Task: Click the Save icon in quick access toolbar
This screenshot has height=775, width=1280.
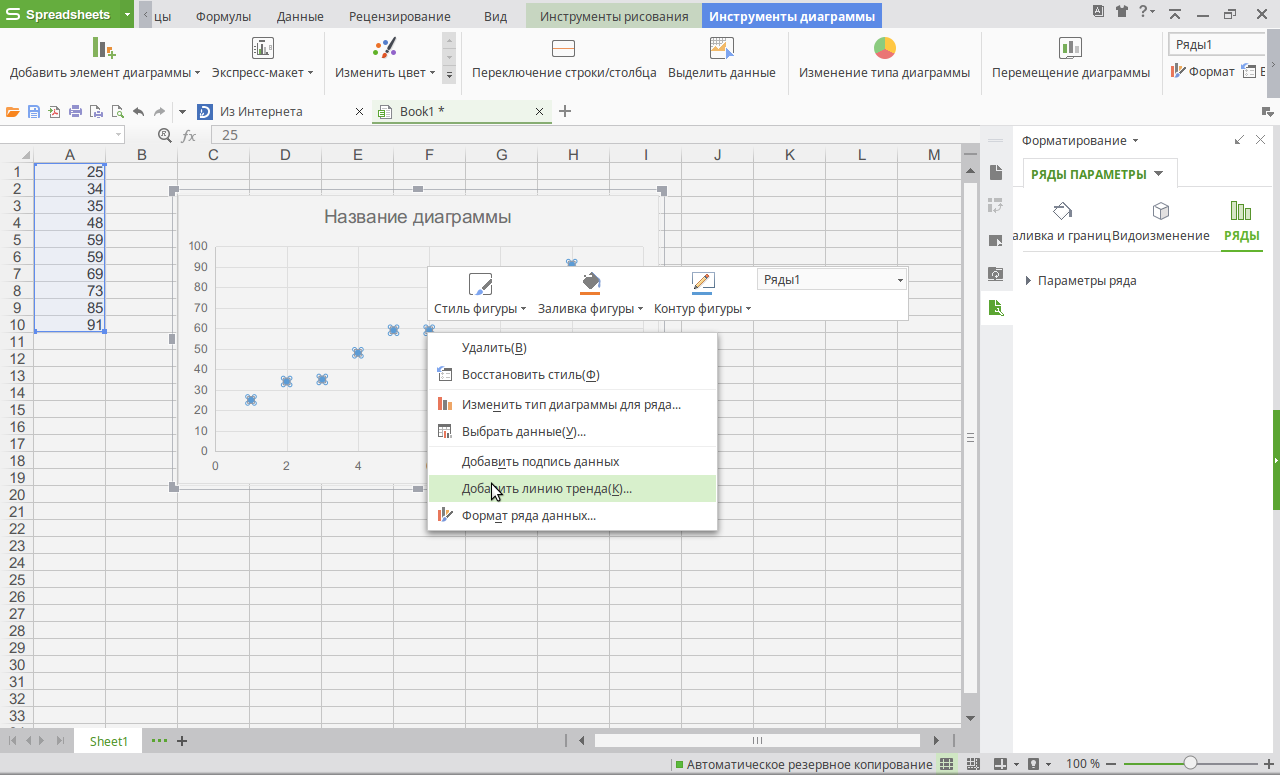Action: (x=34, y=112)
